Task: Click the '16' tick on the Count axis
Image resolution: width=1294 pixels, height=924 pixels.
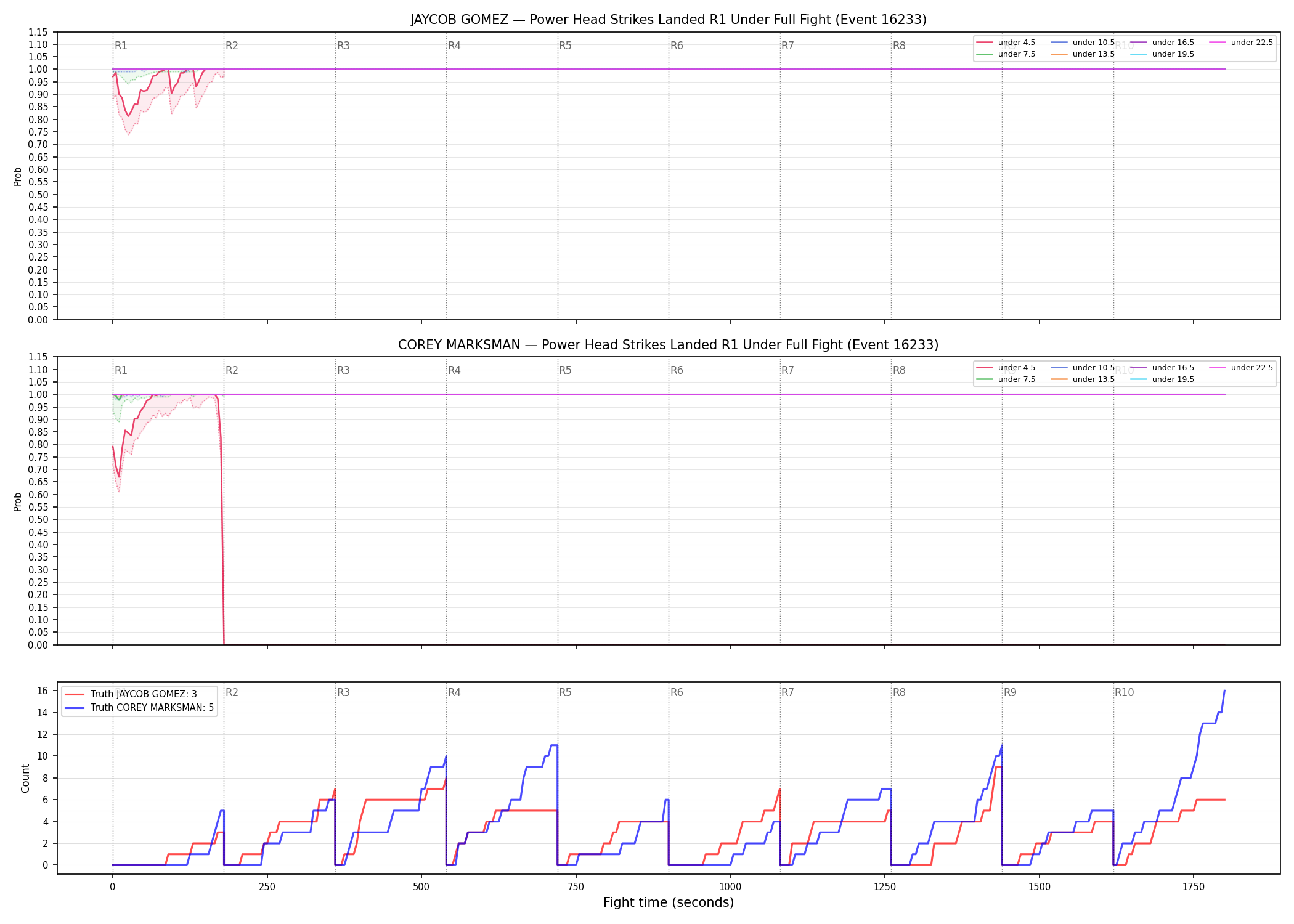Action: point(43,691)
